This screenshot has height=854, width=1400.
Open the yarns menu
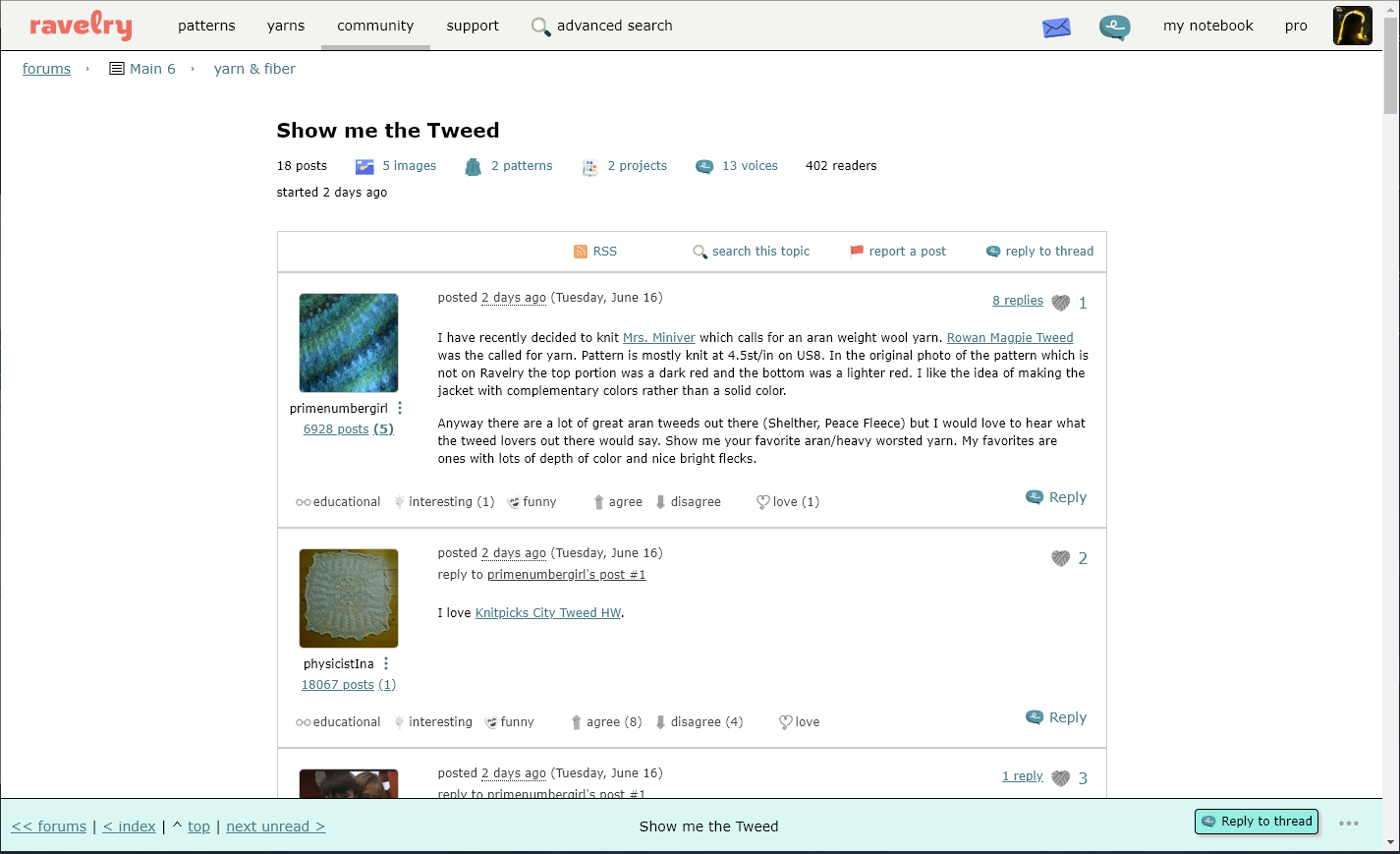coord(286,26)
